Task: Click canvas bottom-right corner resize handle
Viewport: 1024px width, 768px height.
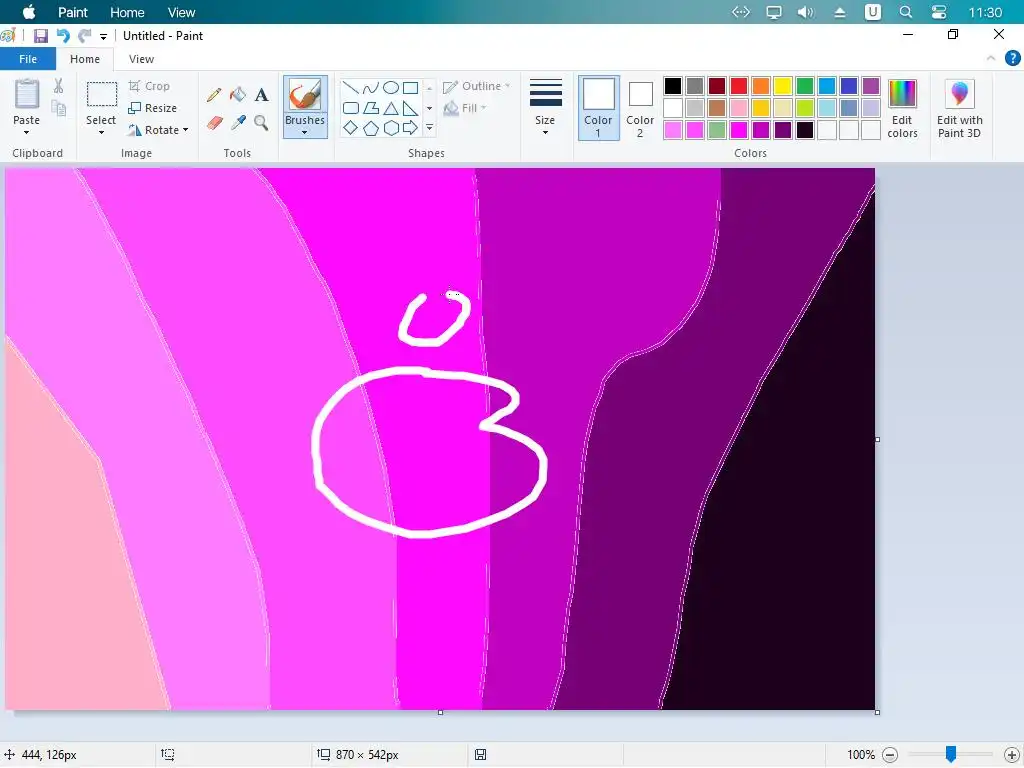Action: point(877,712)
